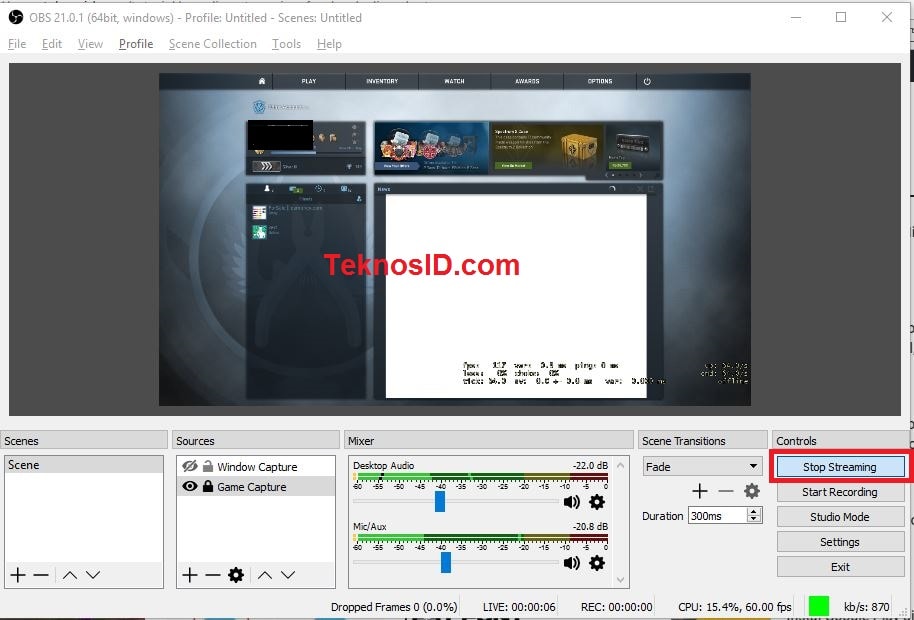The height and width of the screenshot is (620, 914).
Task: Mute Desktop Audio speaker icon
Action: pos(572,502)
